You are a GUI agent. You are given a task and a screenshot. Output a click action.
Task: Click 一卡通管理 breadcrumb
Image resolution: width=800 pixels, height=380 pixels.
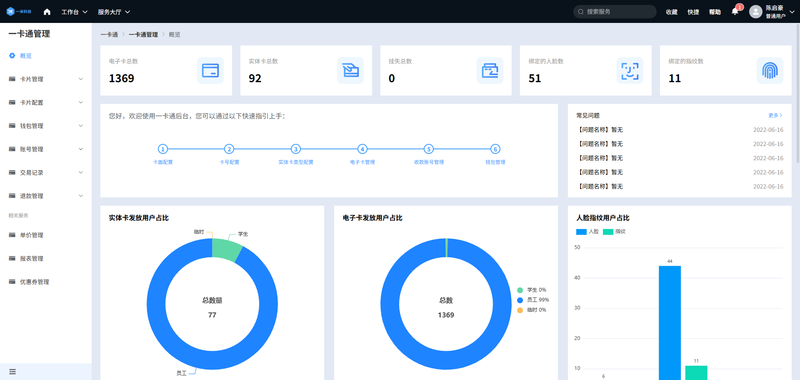tap(143, 35)
